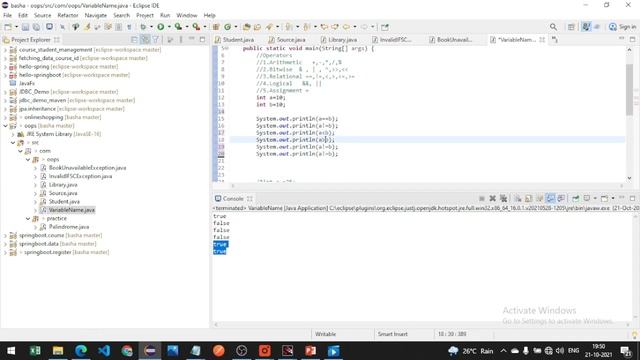This screenshot has width=640, height=360.
Task: Select Palindrome.java in the tree
Action: [69, 227]
